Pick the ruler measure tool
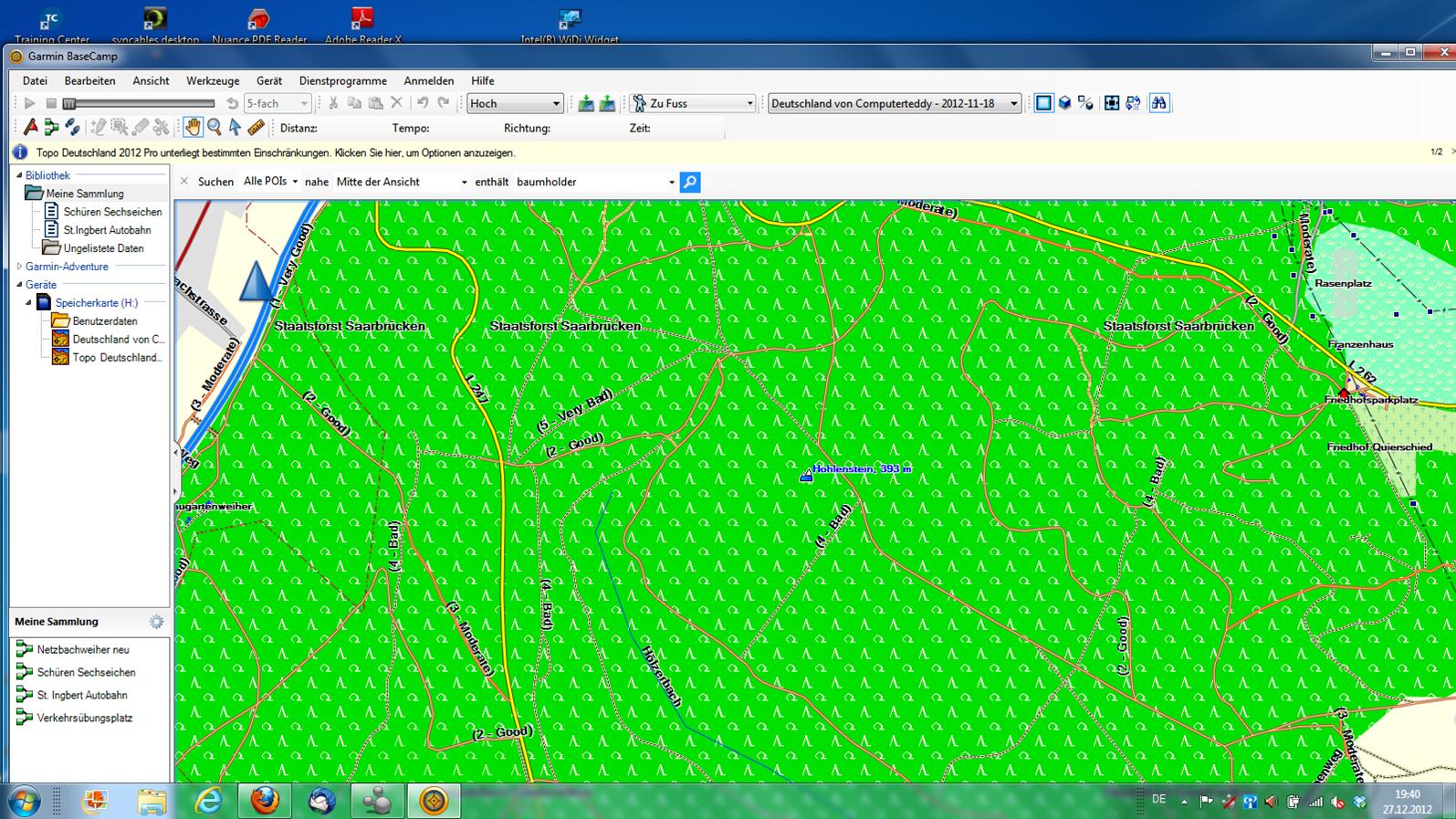Screen dimensions: 1456x819 point(257,128)
